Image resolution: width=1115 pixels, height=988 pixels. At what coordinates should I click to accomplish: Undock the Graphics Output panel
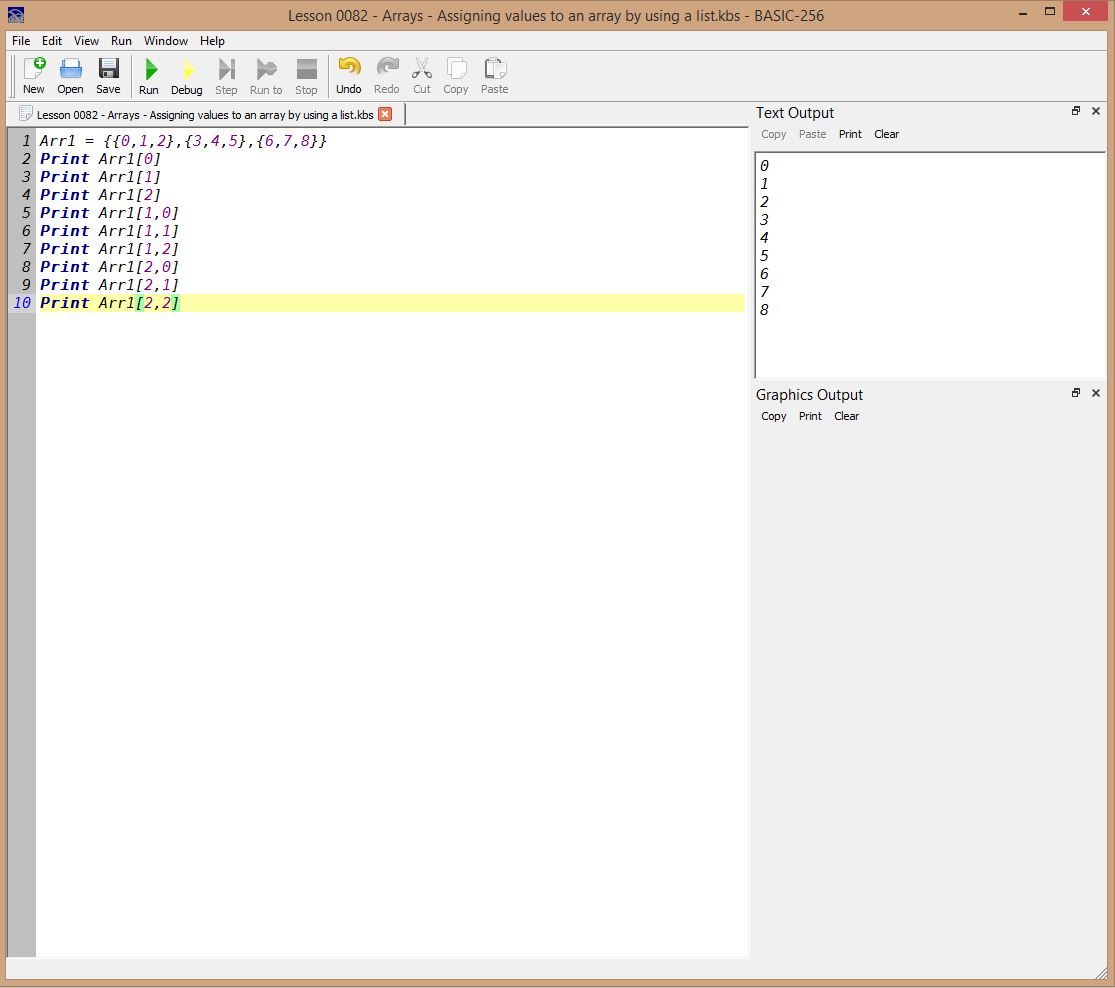coord(1076,393)
